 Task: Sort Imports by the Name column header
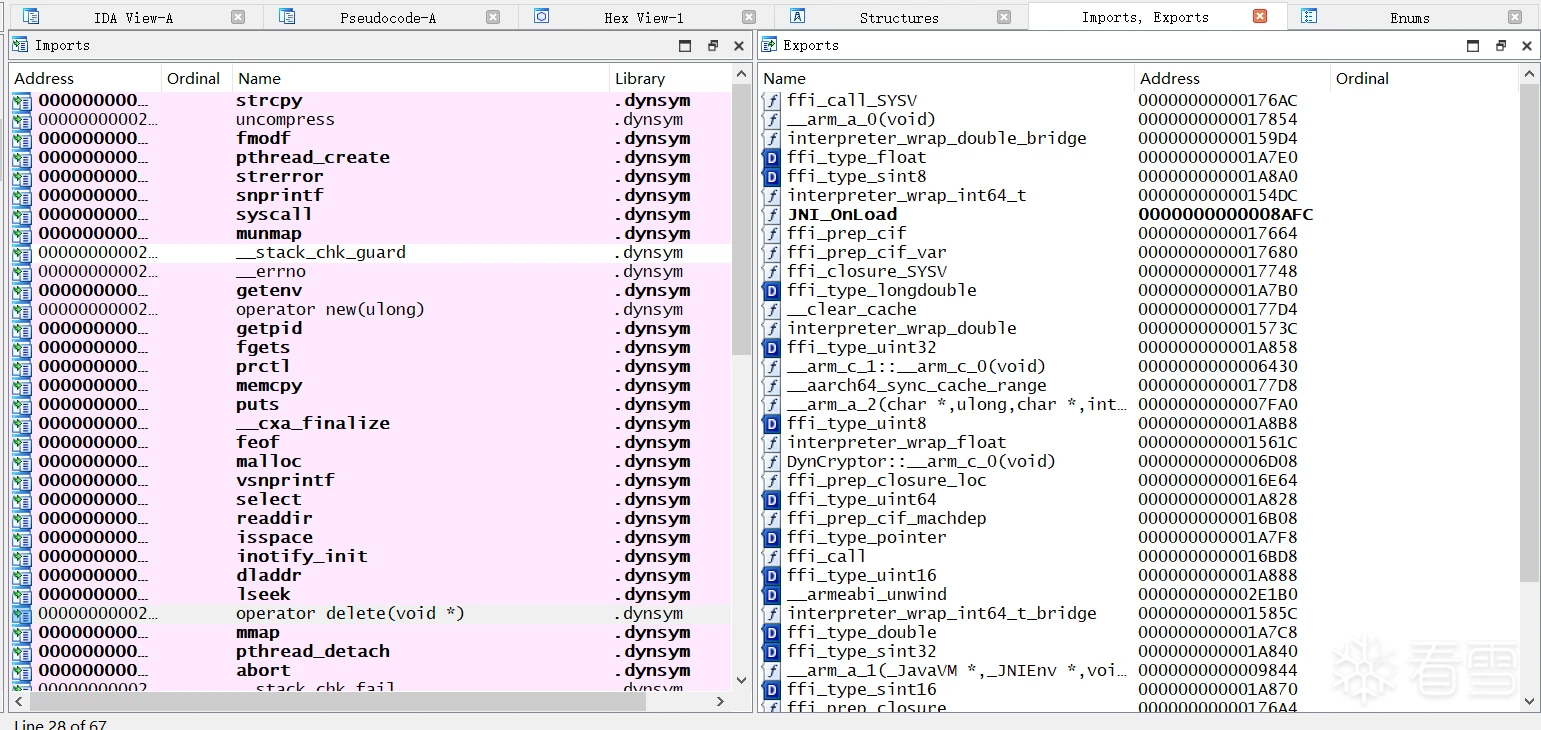[x=421, y=78]
